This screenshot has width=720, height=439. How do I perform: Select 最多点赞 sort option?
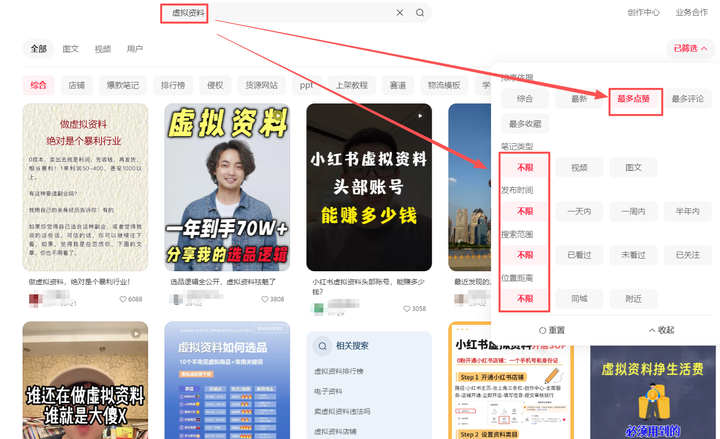[x=633, y=99]
